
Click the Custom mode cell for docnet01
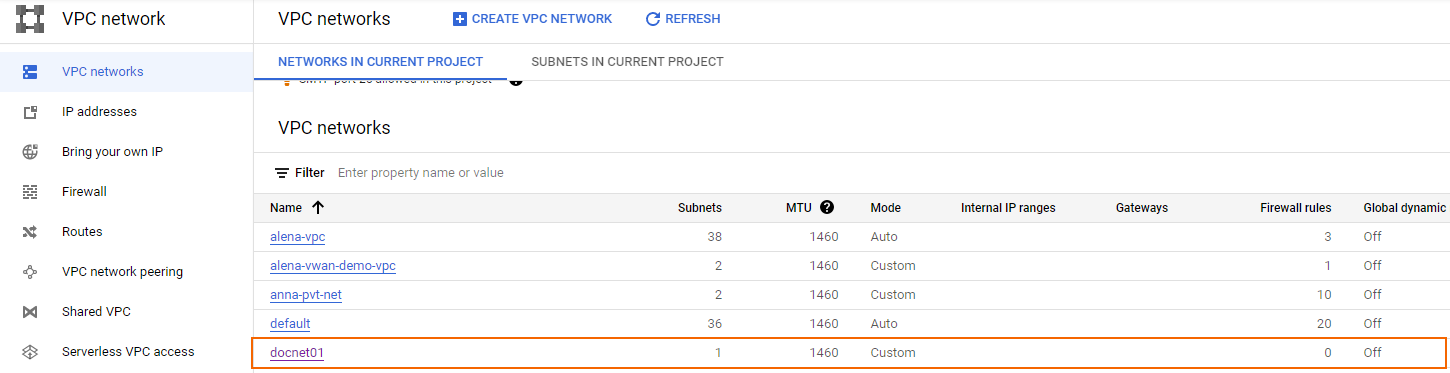[x=893, y=353]
